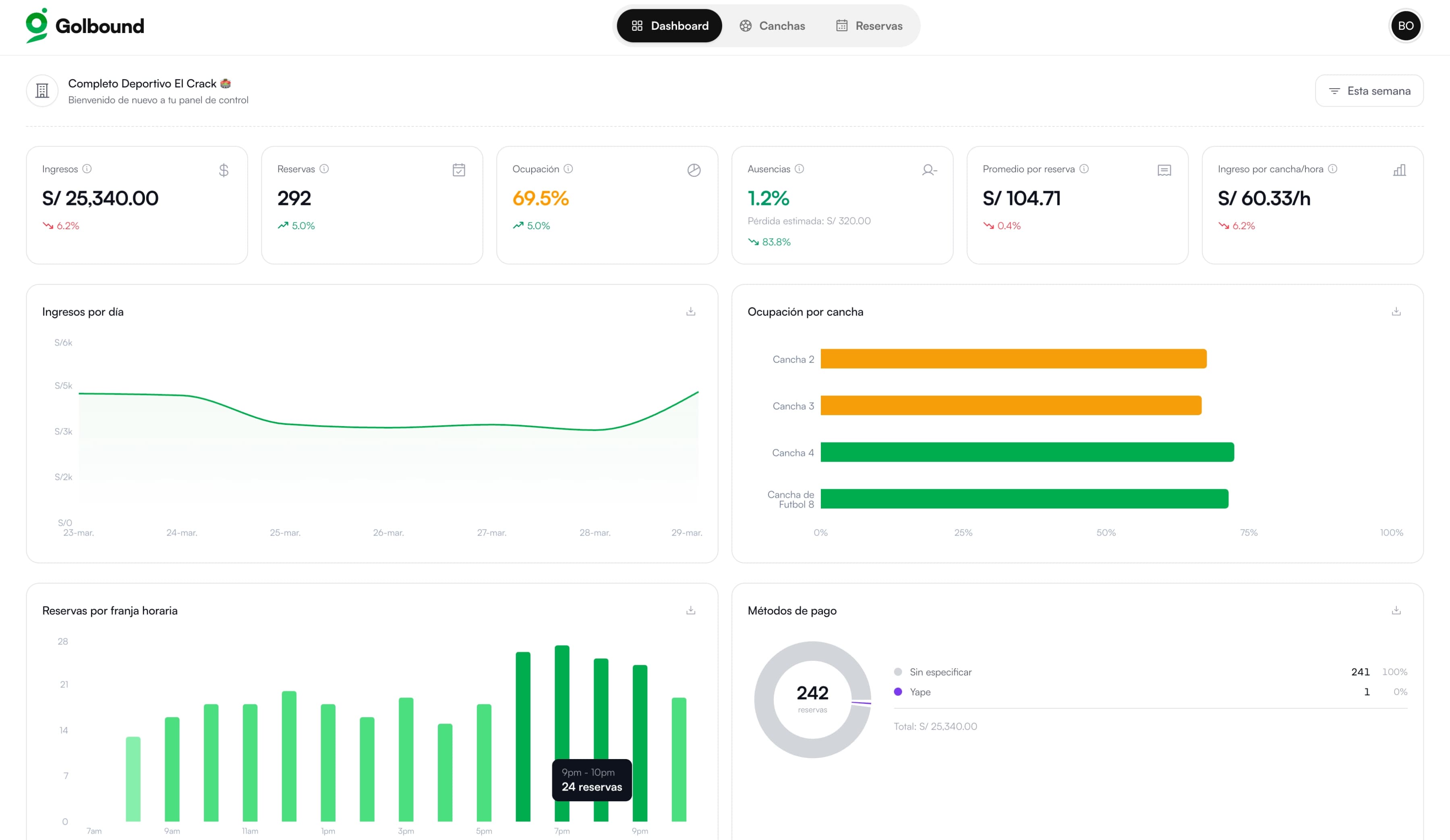Select the Dashboard tab
This screenshot has height=840, width=1450.
(669, 26)
